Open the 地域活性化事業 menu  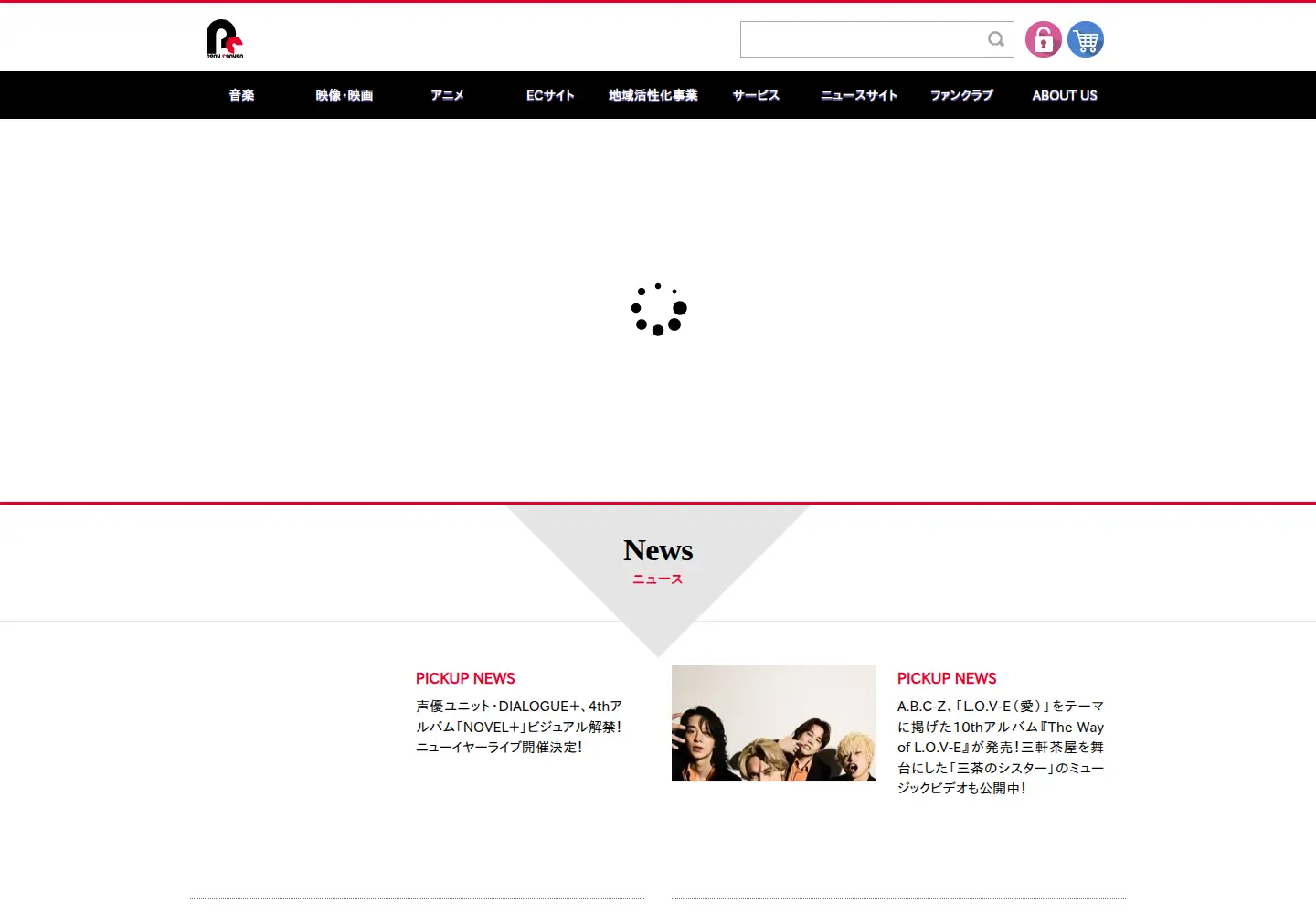[653, 95]
